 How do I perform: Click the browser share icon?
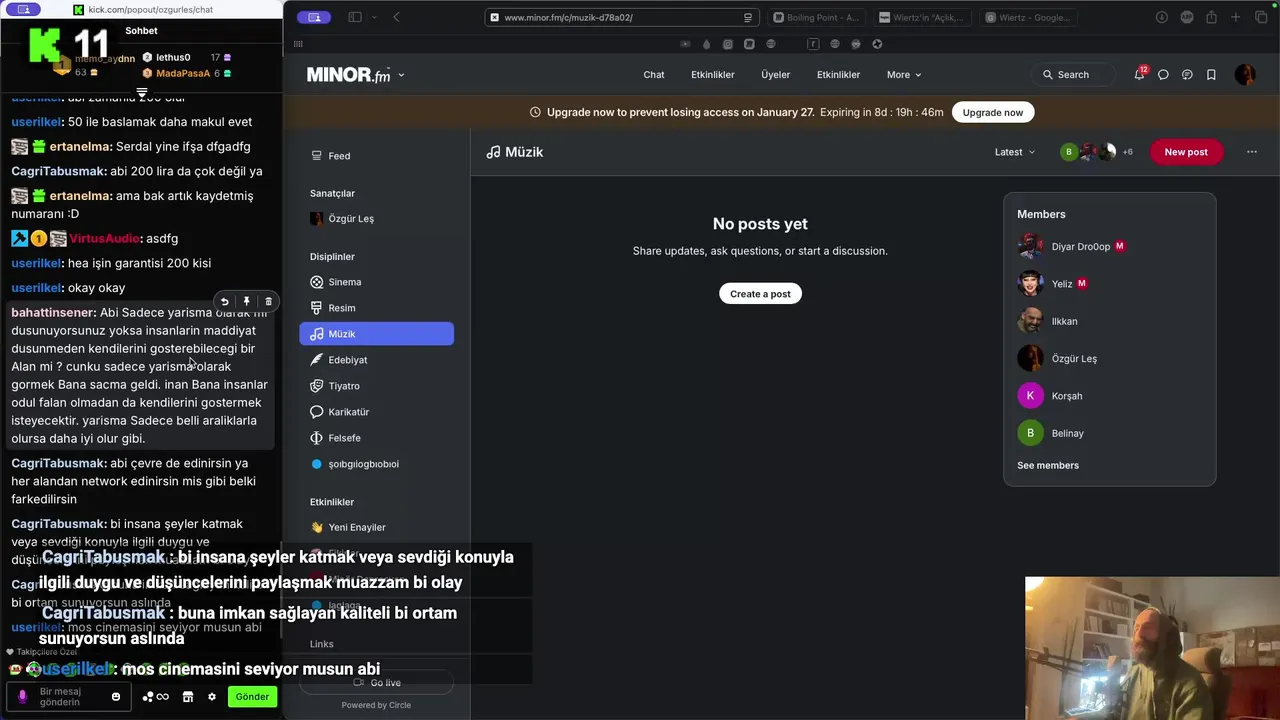(x=1211, y=17)
